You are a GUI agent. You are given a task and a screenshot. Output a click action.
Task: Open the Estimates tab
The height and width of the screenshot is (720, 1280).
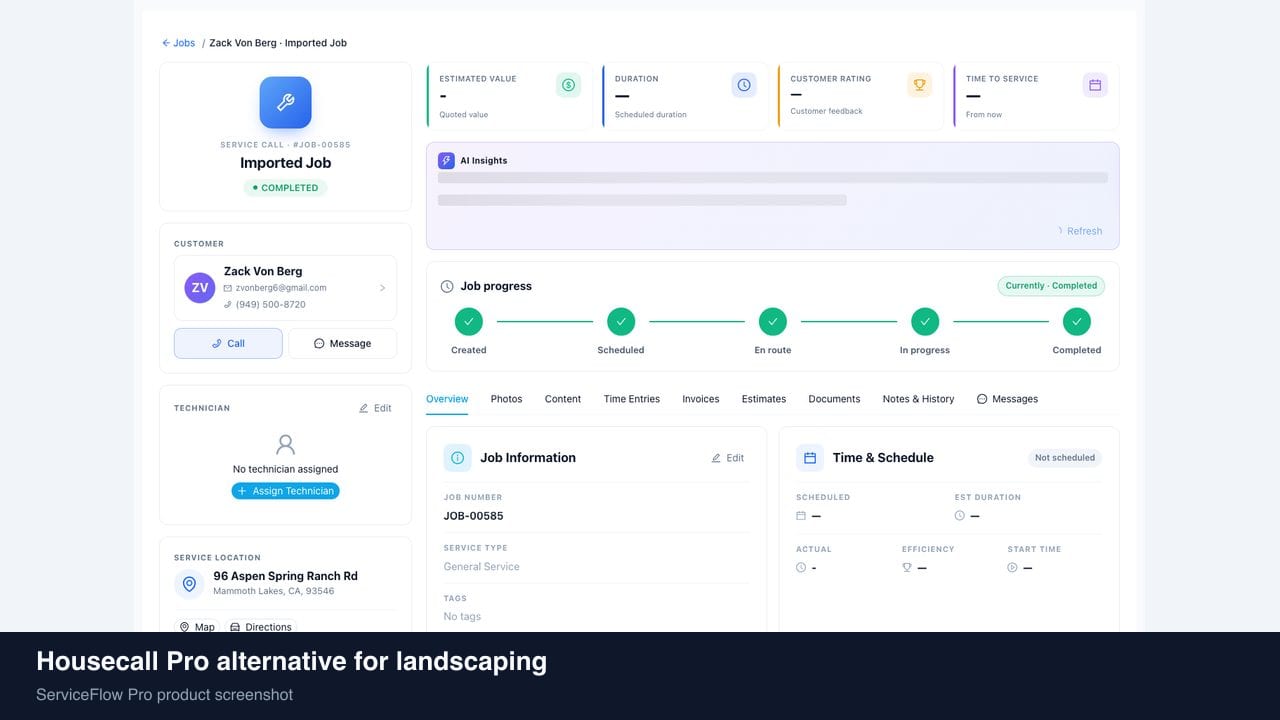[764, 399]
